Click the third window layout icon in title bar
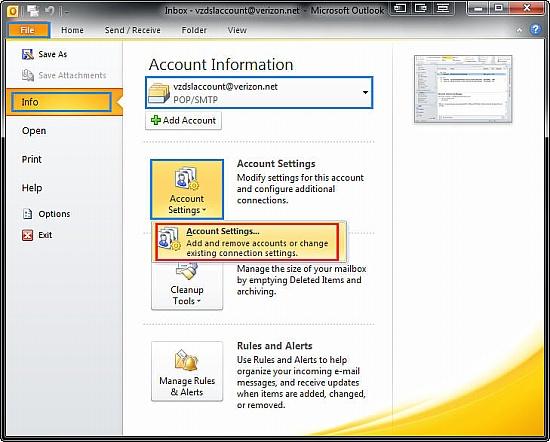 coord(443,8)
